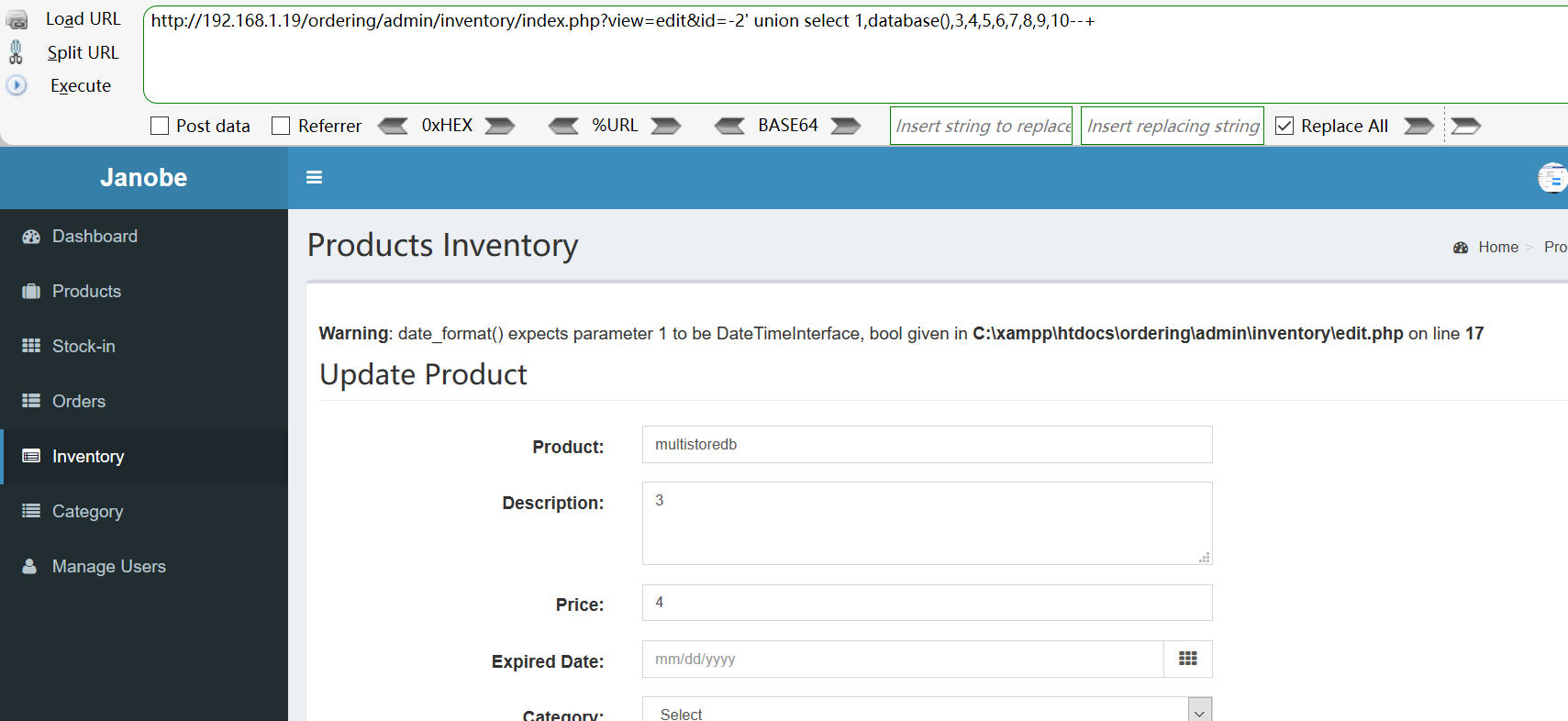Open the Category Select dropdown
This screenshot has width=1568, height=721.
(927, 711)
